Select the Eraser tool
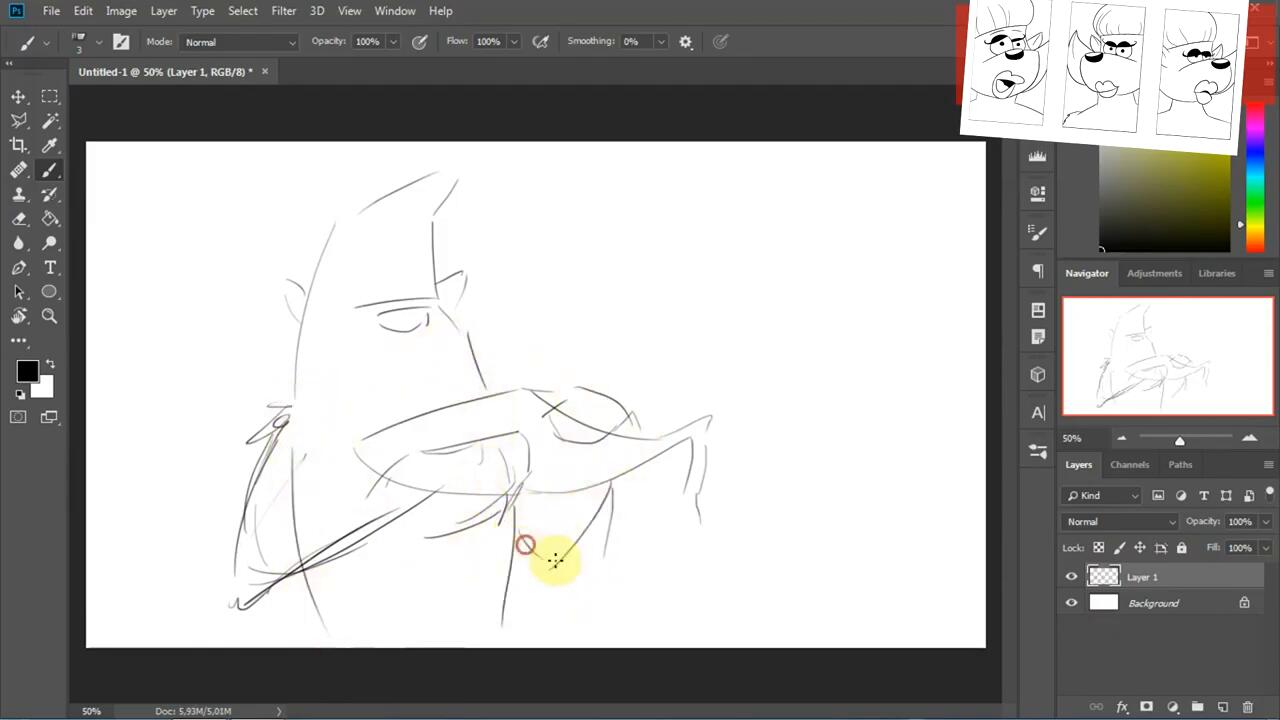1280x720 pixels. coord(18,219)
